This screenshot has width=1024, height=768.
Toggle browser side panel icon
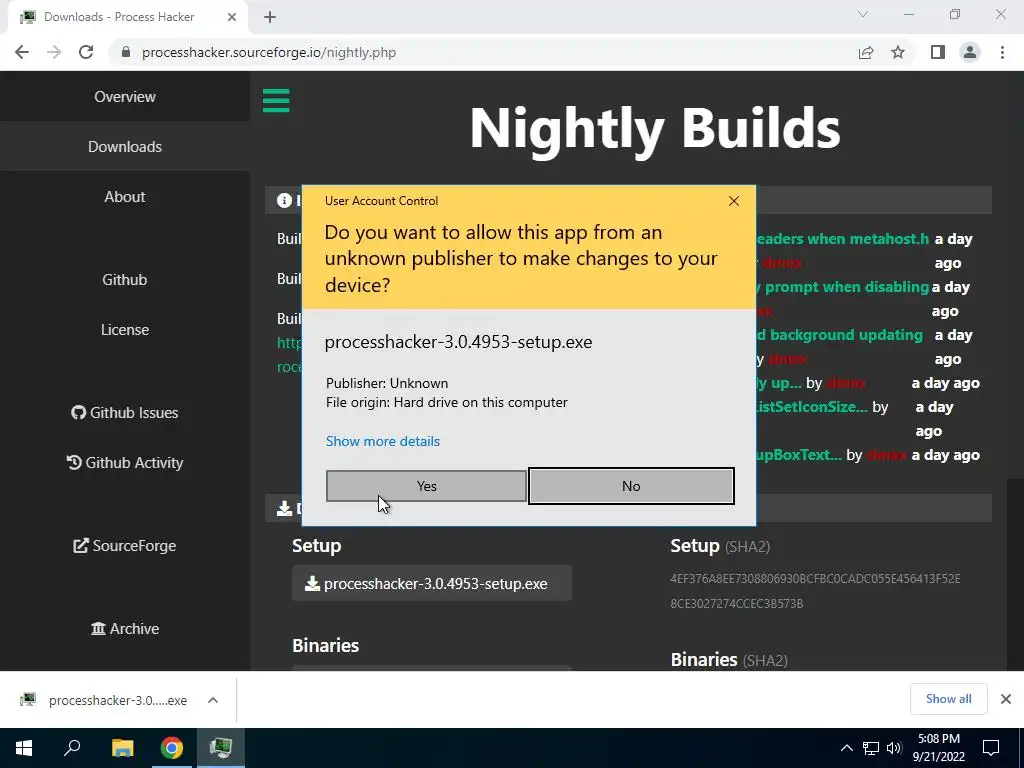[938, 52]
